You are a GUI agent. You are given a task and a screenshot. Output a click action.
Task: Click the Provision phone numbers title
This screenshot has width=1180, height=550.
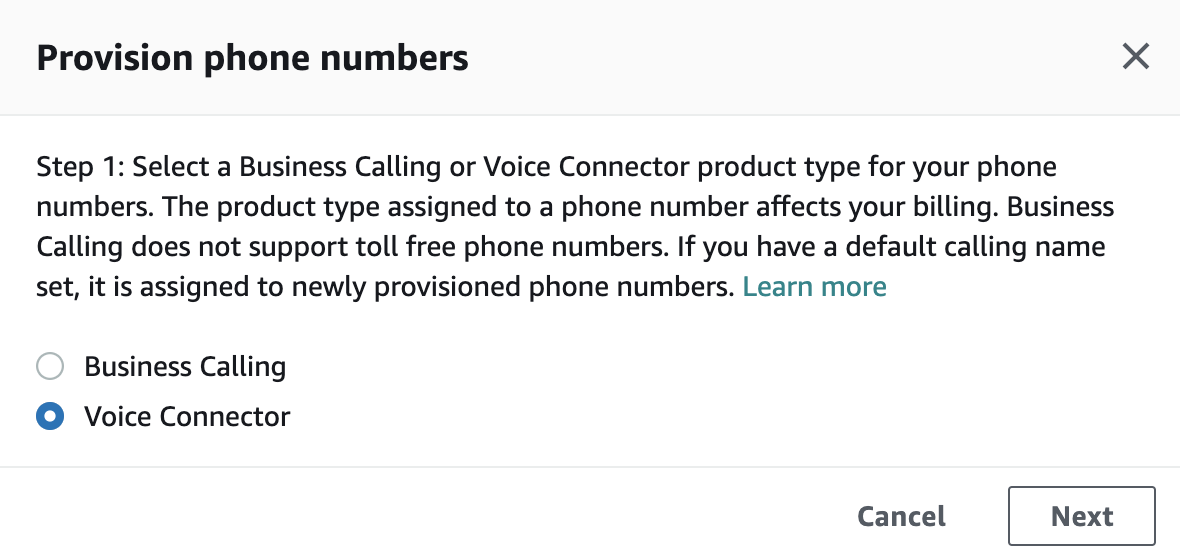[252, 58]
